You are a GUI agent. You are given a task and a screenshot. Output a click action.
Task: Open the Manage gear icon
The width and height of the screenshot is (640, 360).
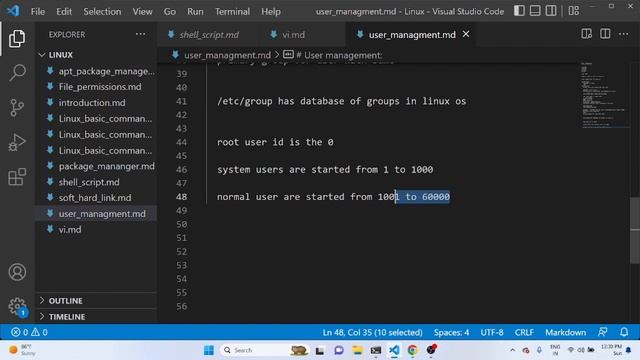click(17, 306)
